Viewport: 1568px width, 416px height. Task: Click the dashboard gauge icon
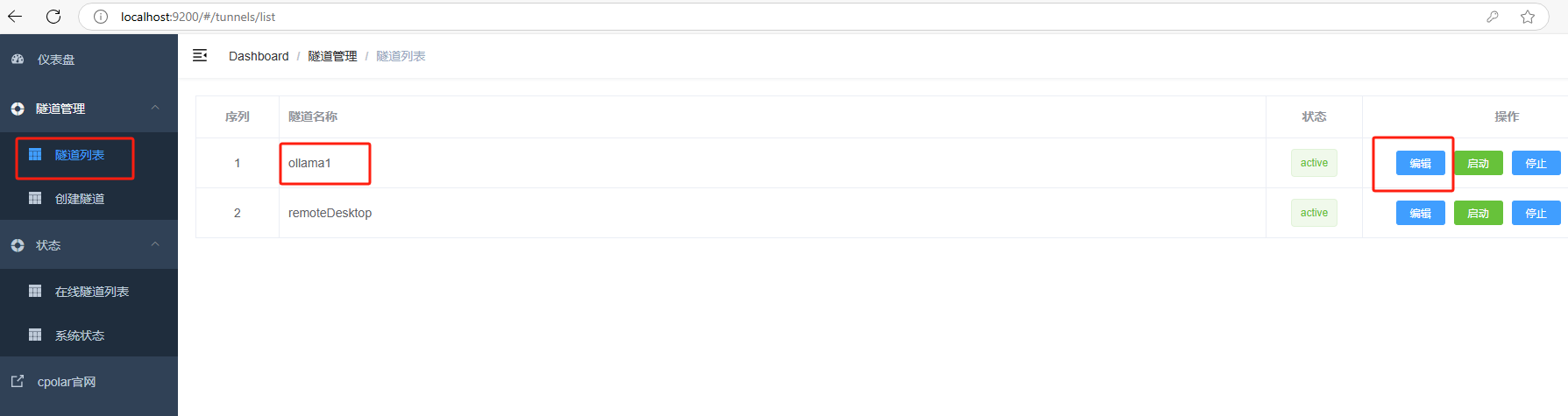tap(18, 60)
